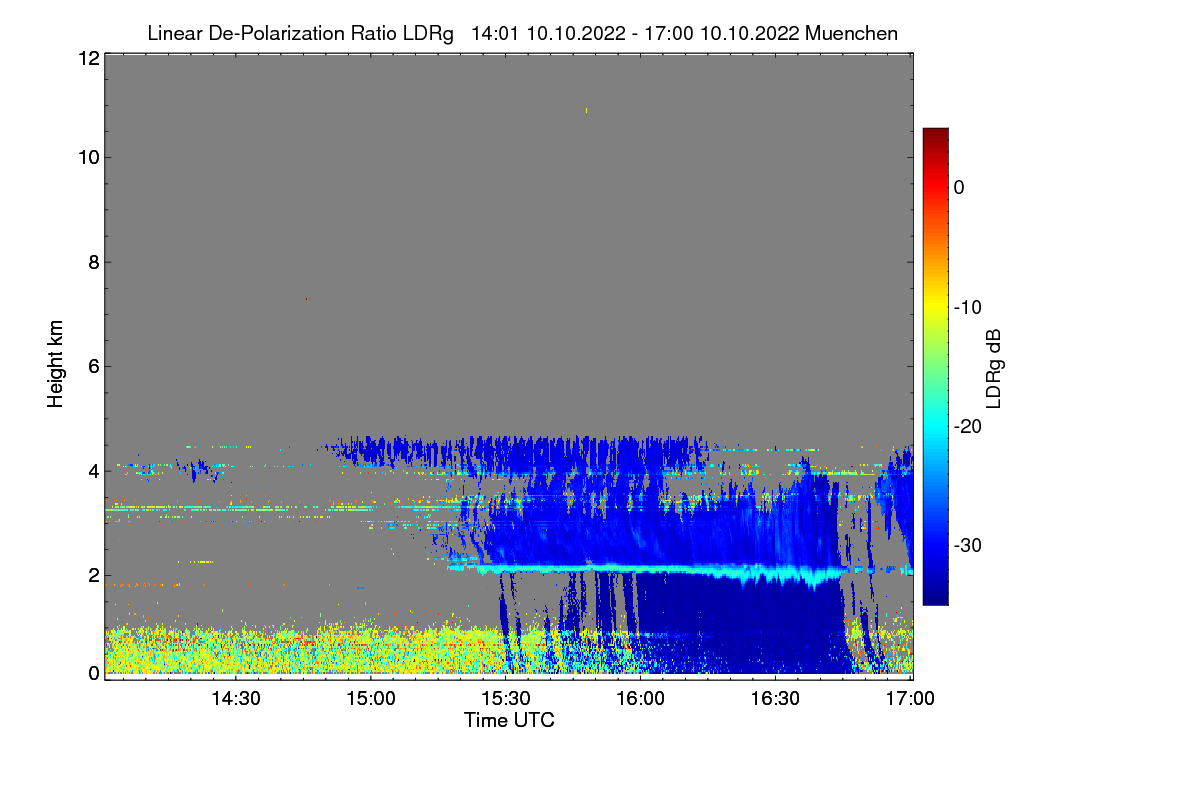Click the colorbar tick label '-30'
The height and width of the screenshot is (800, 1200).
[968, 545]
